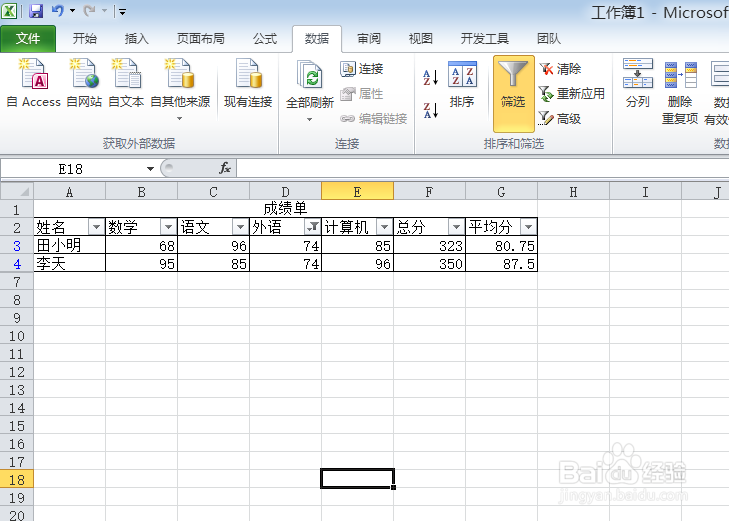The height and width of the screenshot is (521, 729).
Task: Click the average cell 87.5
Action: (501, 263)
